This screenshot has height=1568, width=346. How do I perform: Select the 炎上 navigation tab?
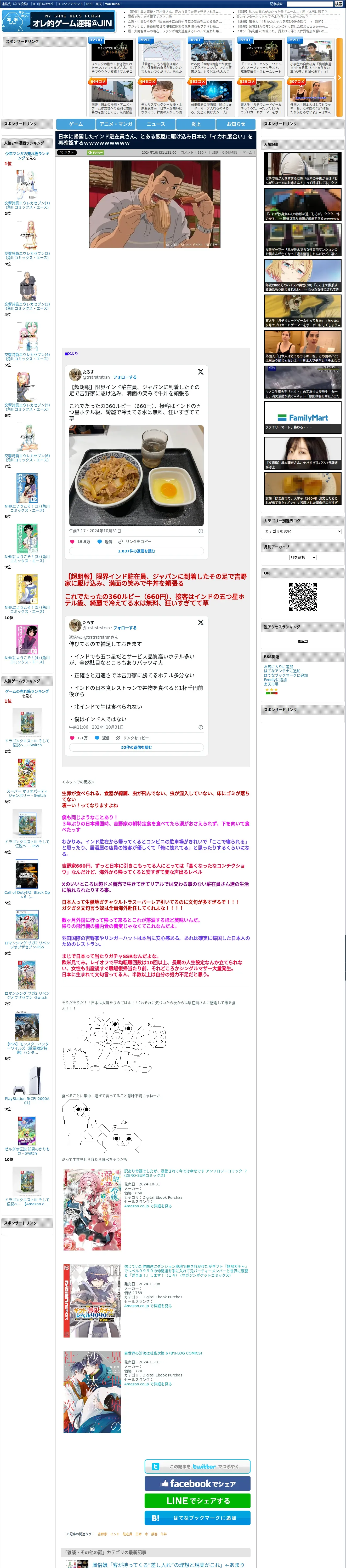pyautogui.click(x=196, y=124)
